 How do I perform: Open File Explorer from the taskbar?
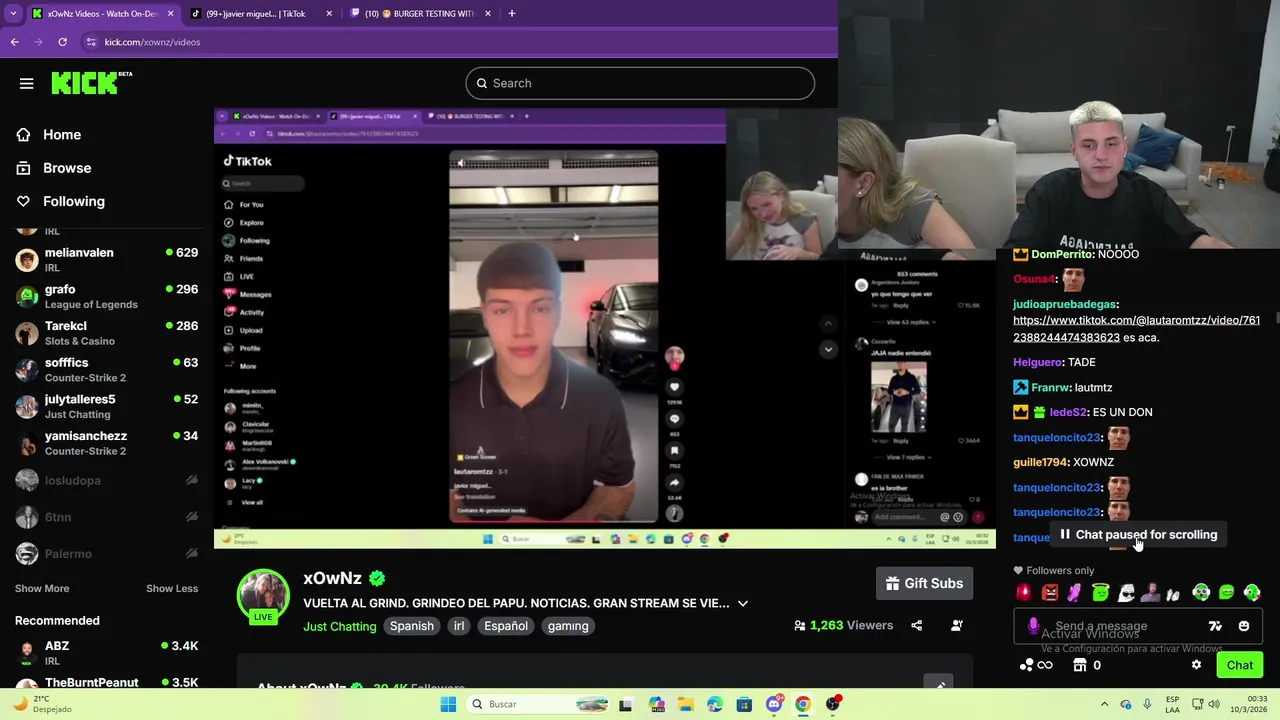click(x=685, y=704)
